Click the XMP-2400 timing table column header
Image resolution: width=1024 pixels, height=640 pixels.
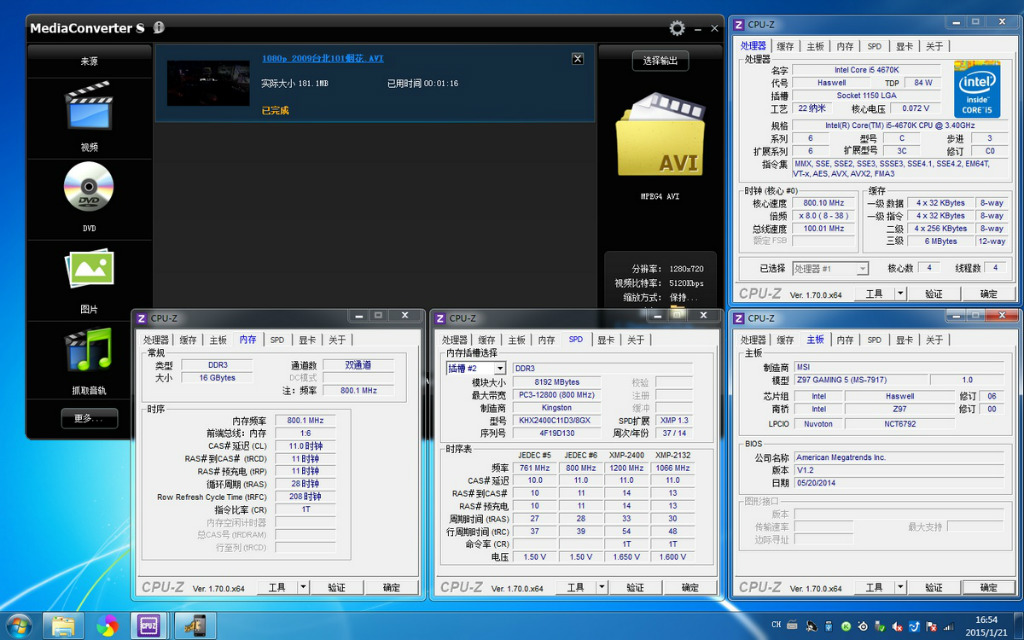coord(626,455)
